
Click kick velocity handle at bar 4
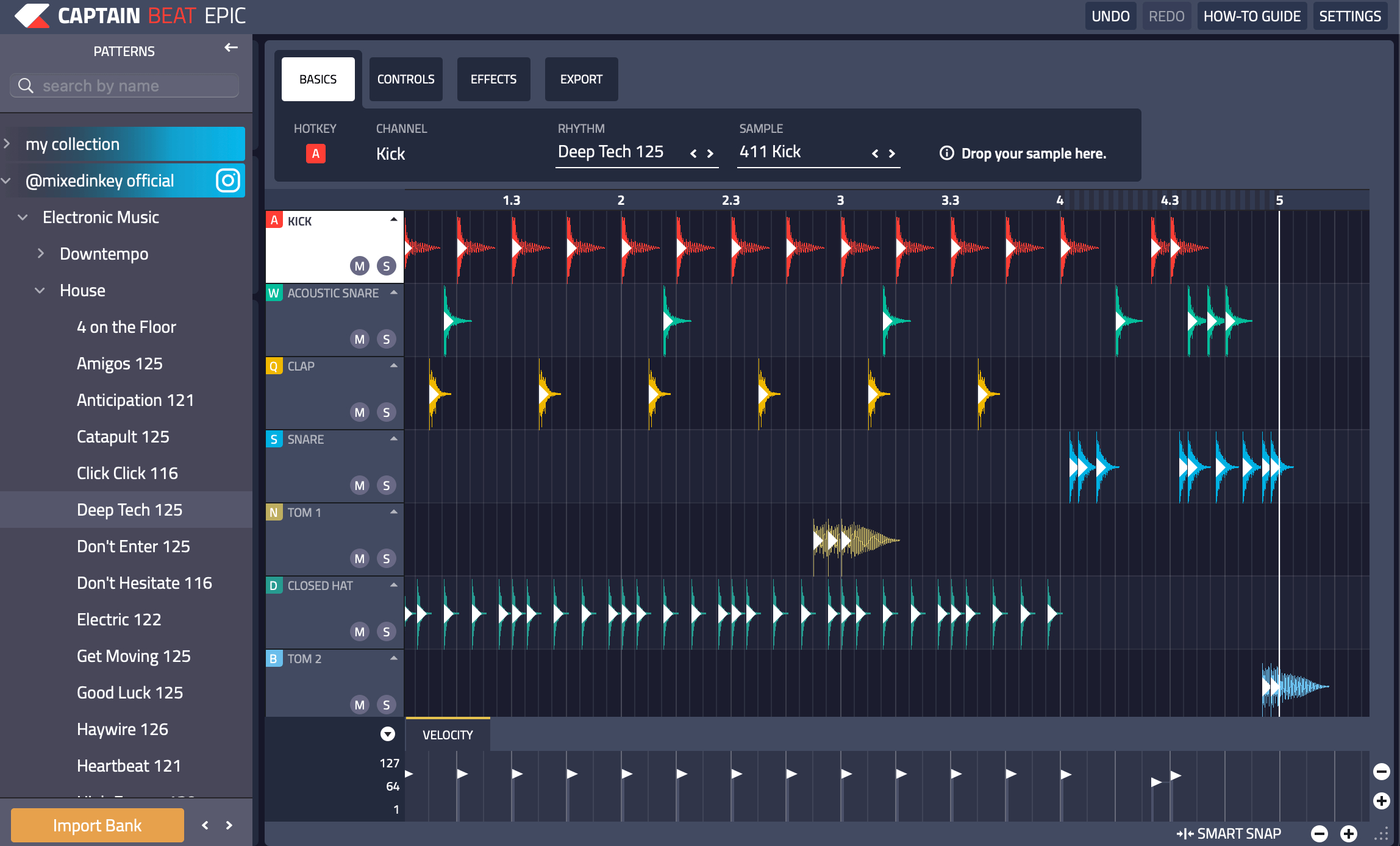point(1066,774)
